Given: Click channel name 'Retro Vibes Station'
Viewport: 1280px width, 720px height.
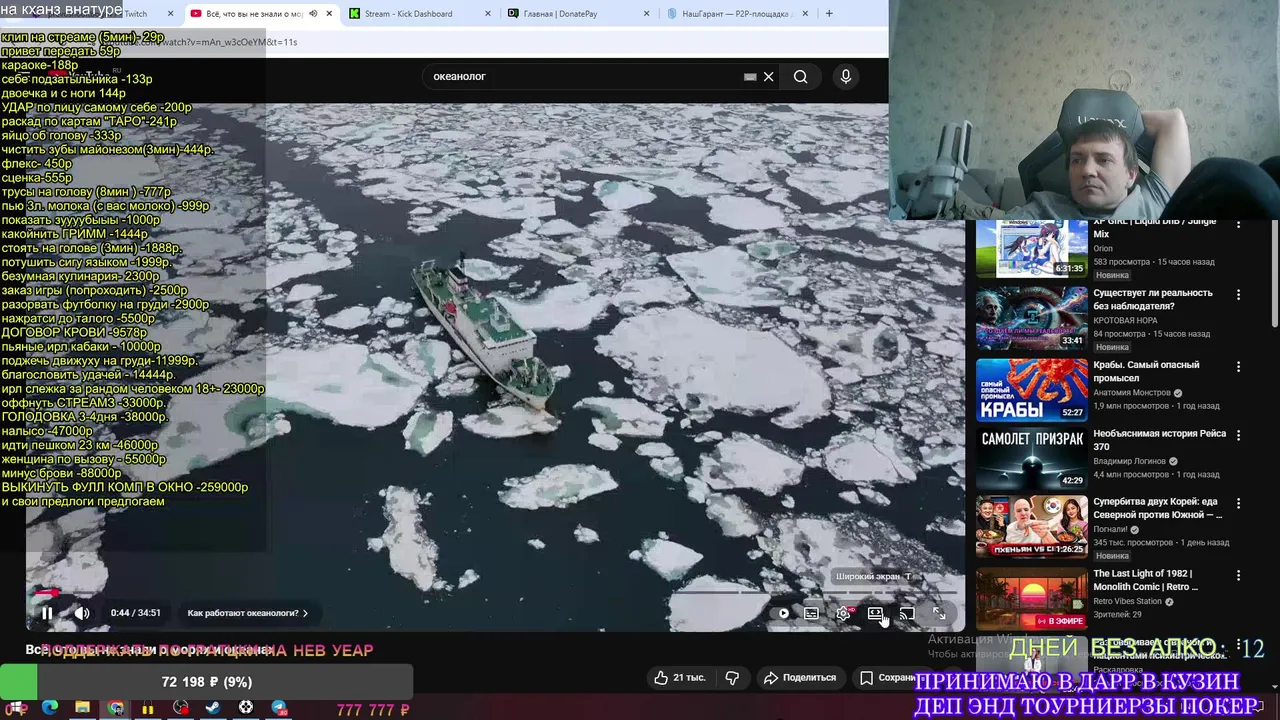Looking at the screenshot, I should click(1129, 601).
